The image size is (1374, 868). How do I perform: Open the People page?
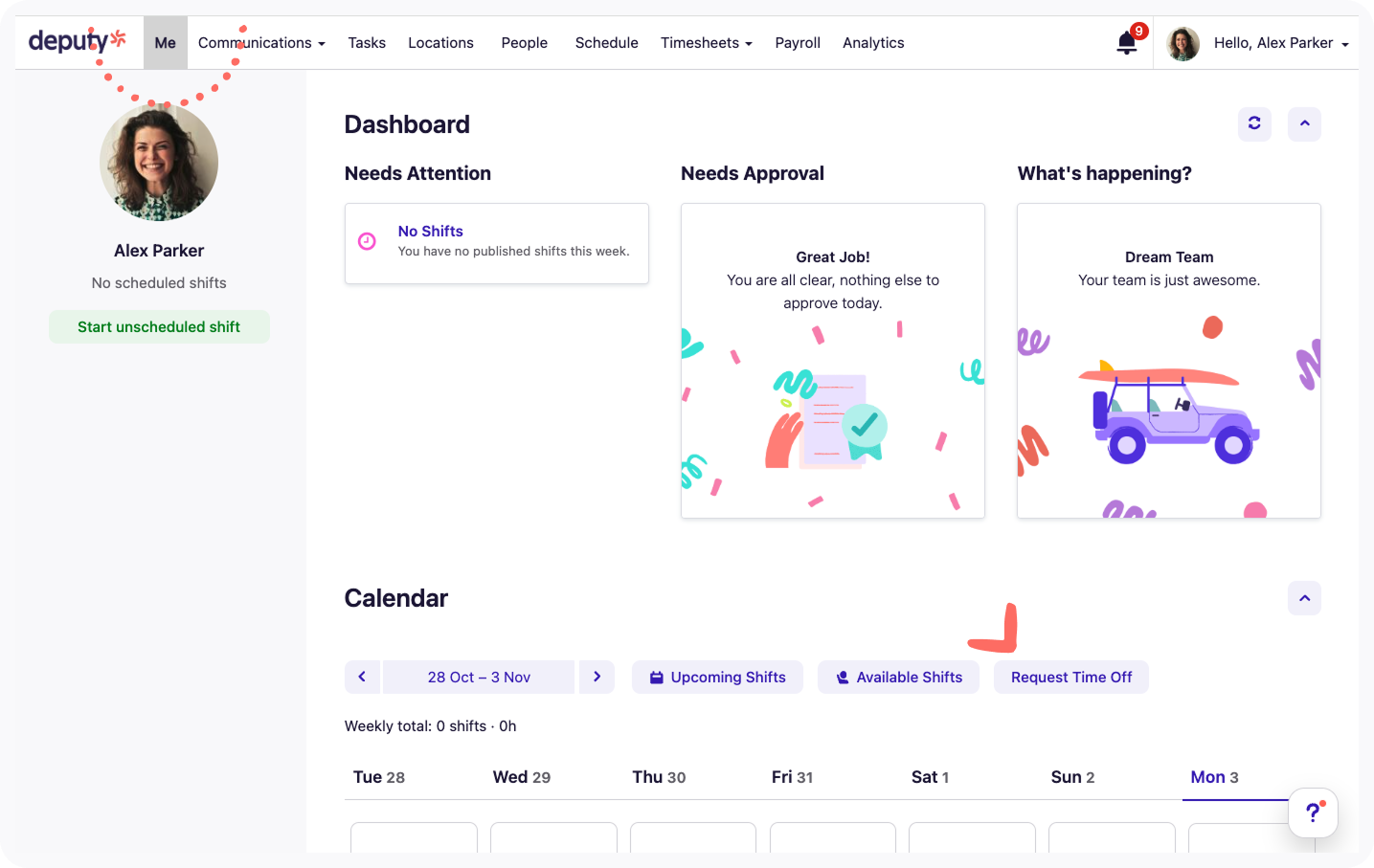(524, 43)
